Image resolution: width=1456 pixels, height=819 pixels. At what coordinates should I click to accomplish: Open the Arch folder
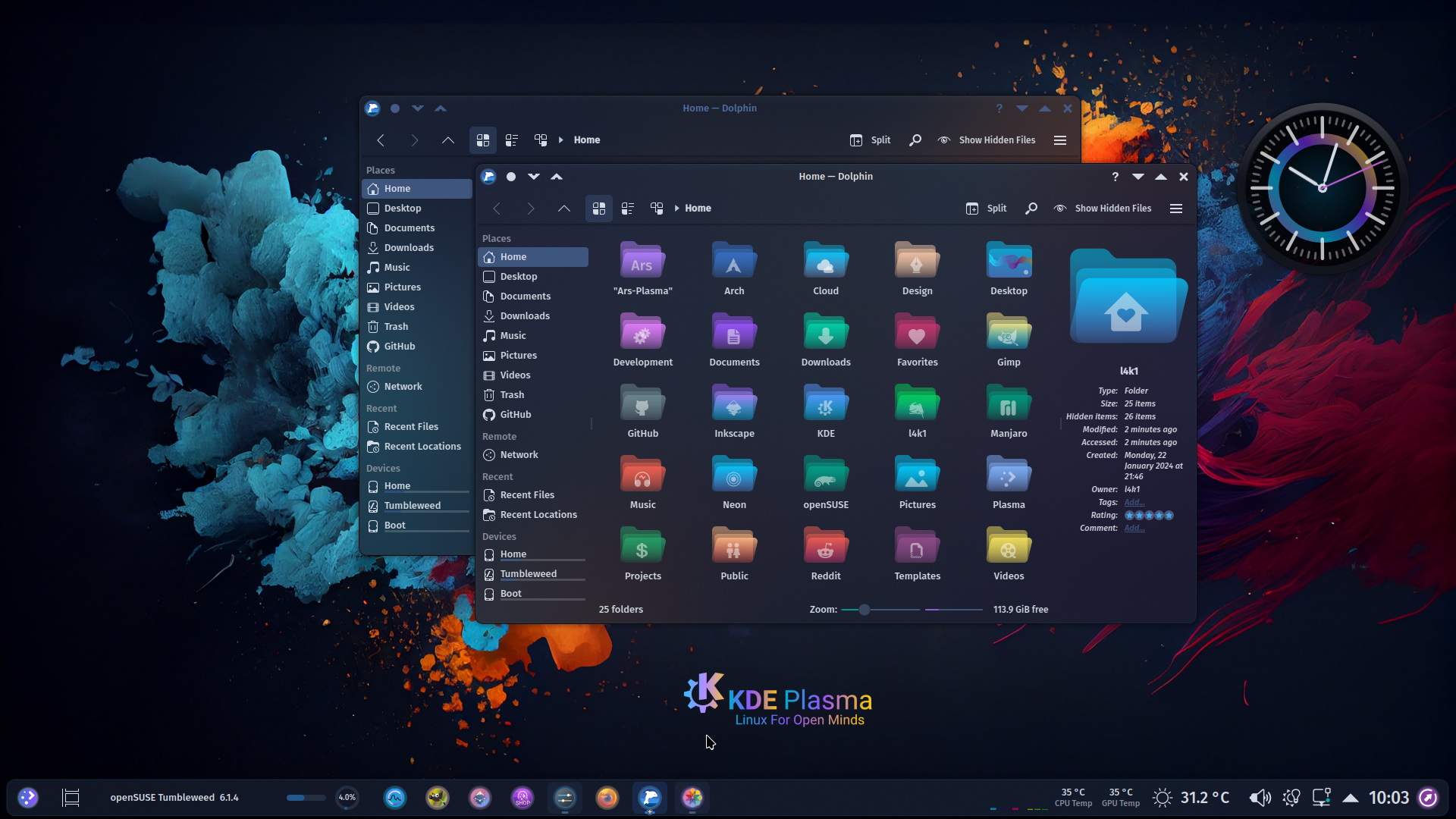click(x=734, y=268)
